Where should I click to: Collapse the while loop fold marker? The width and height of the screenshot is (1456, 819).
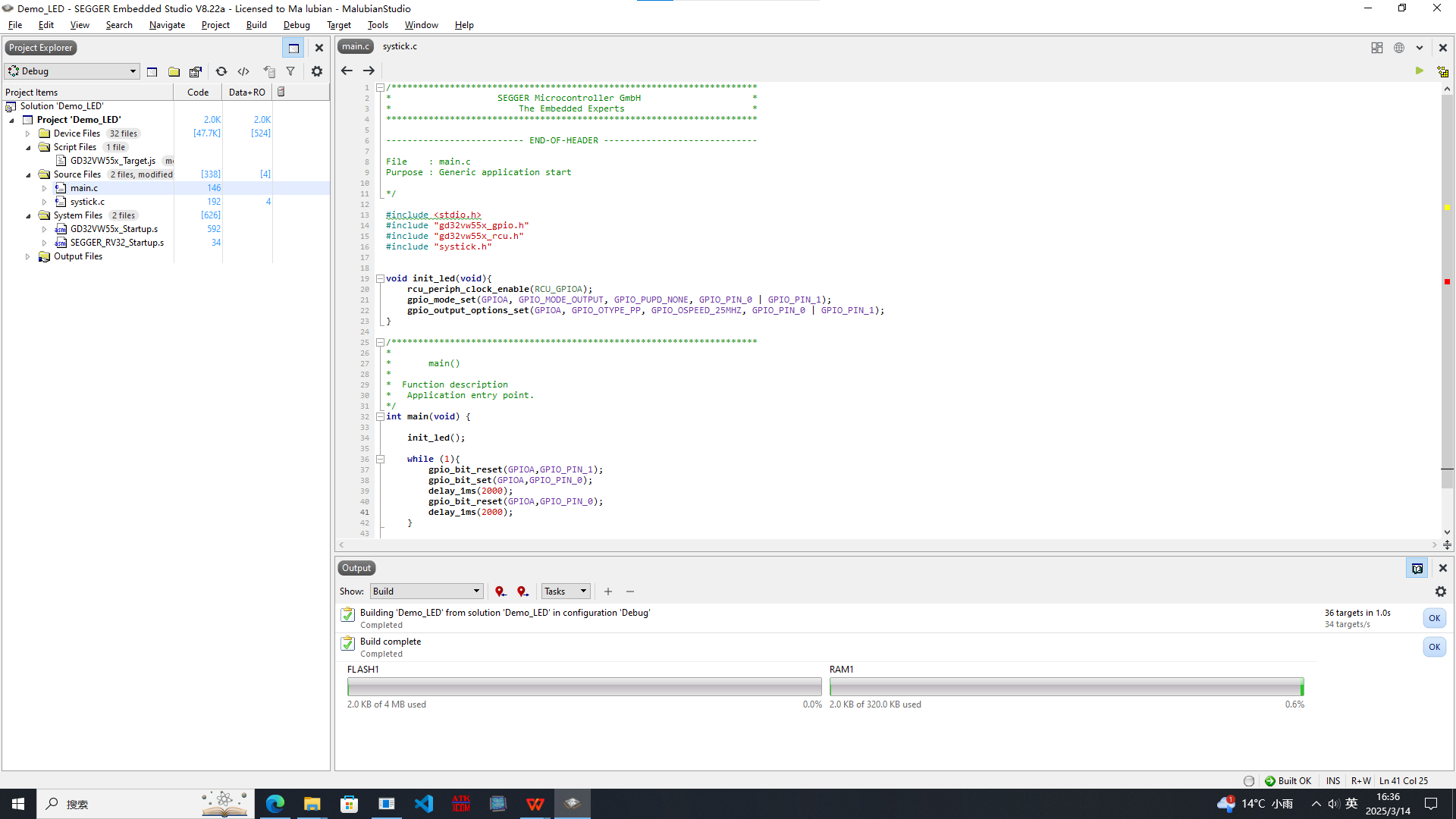click(381, 459)
